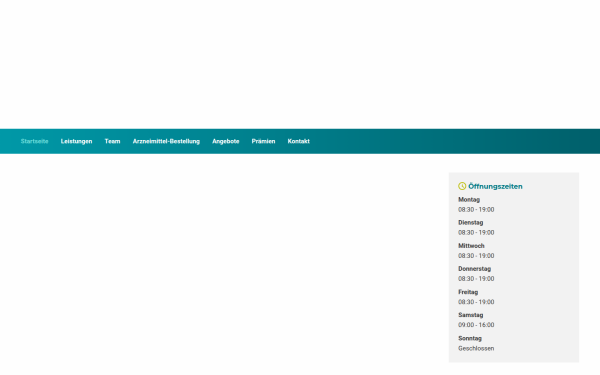
Task: Click the 08:30 - 19:00 hours under Montag
Action: click(476, 210)
